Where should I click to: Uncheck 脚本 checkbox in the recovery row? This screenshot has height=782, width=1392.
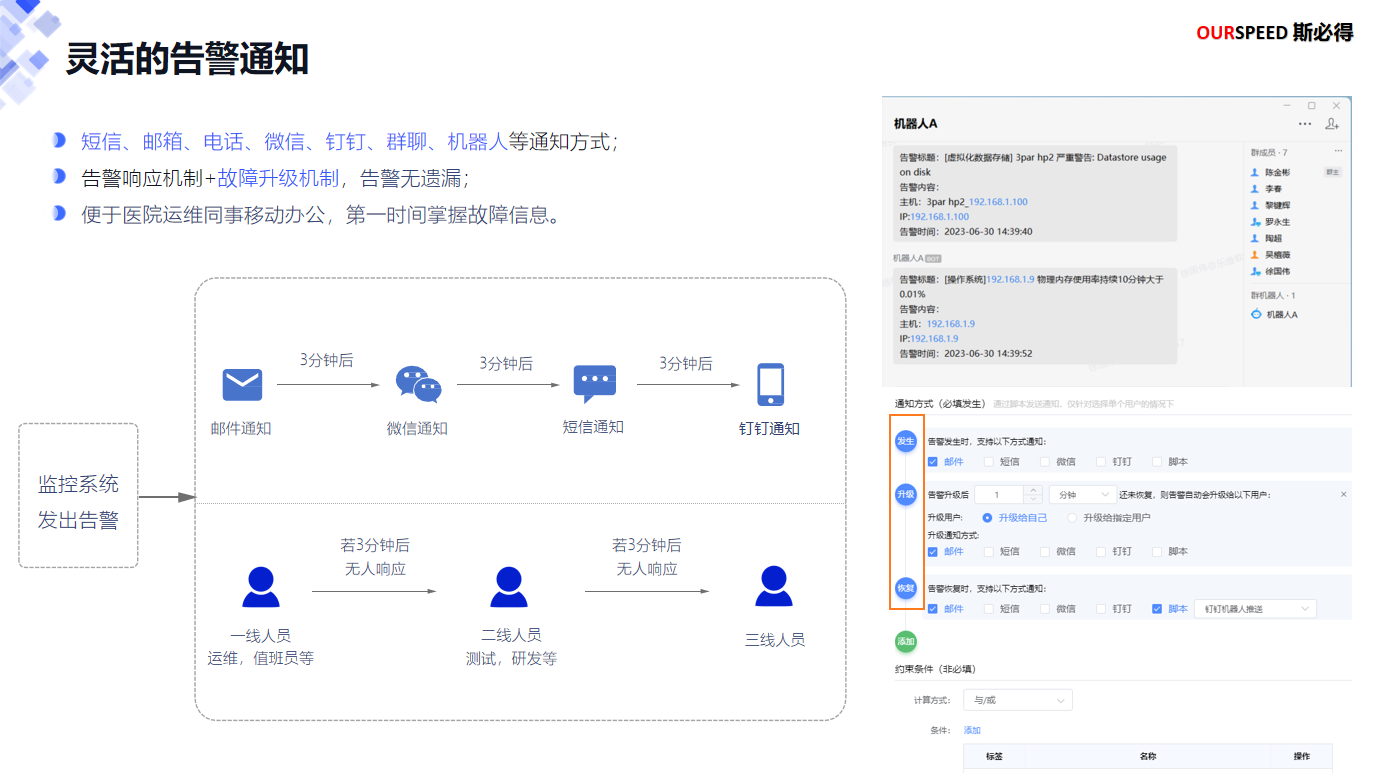point(1157,608)
